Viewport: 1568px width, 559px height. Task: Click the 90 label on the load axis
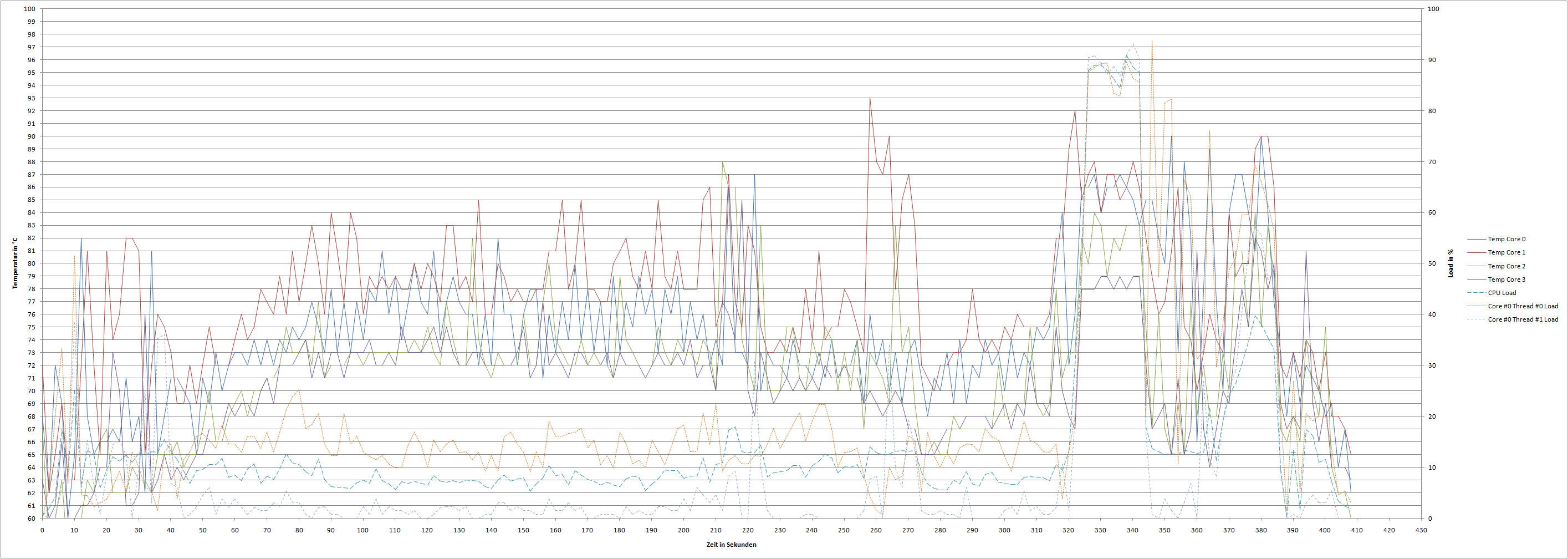click(1432, 60)
